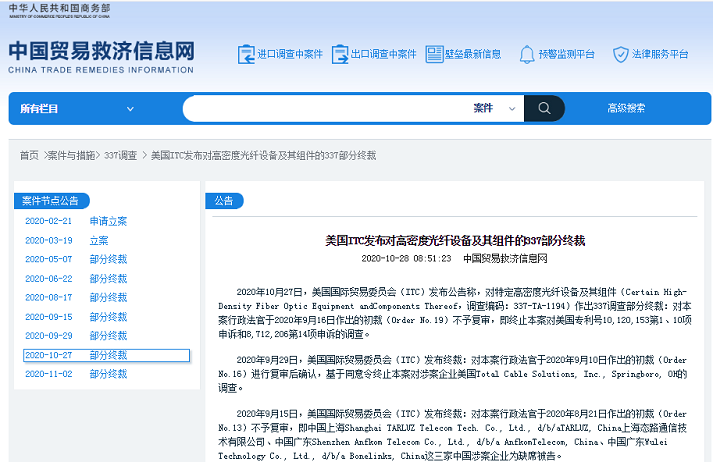The height and width of the screenshot is (462, 713).
Task: Open the 2020-09-29 部分终裁 entry
Action: tap(76, 336)
